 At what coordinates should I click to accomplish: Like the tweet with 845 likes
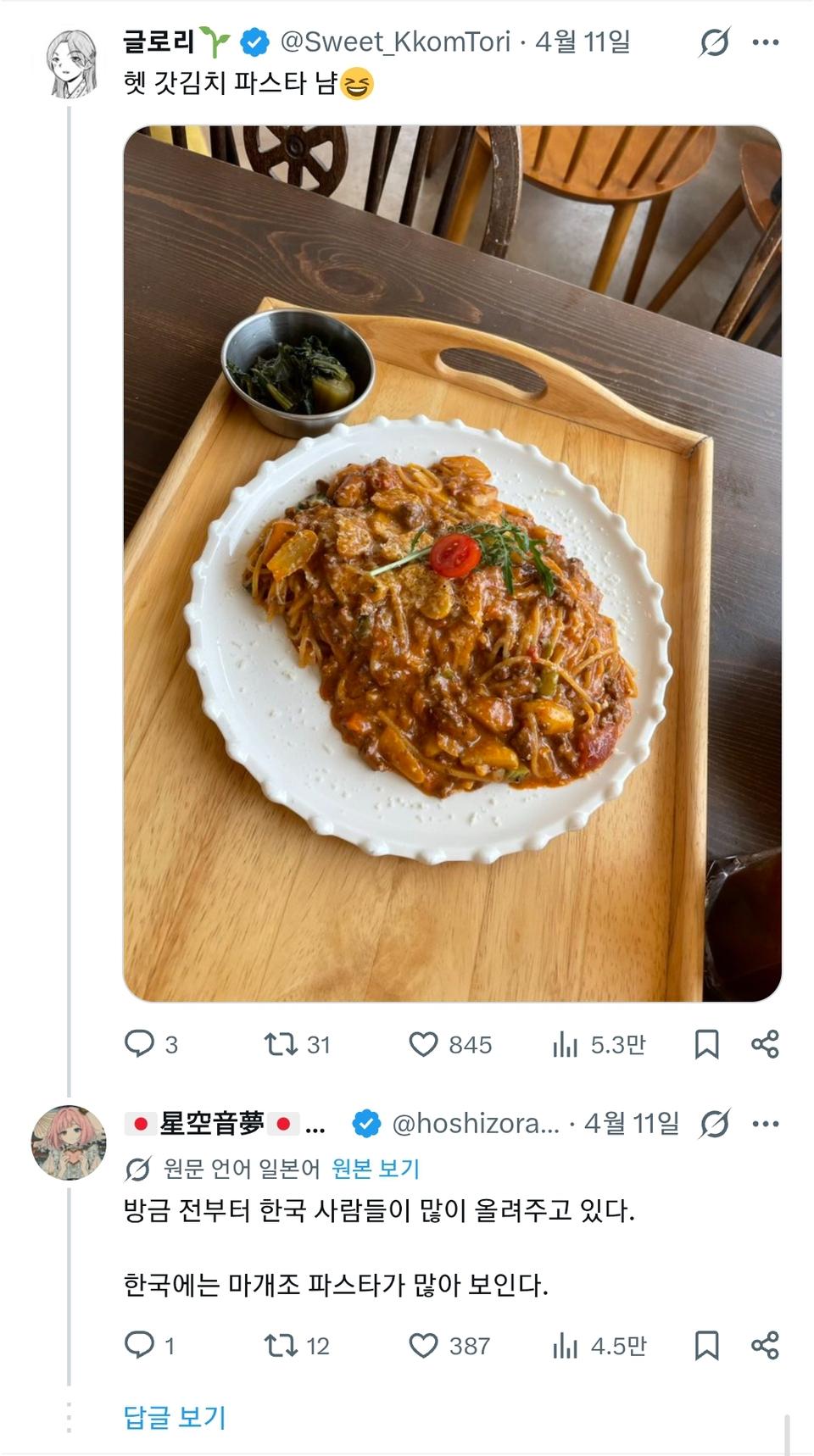click(x=423, y=1043)
